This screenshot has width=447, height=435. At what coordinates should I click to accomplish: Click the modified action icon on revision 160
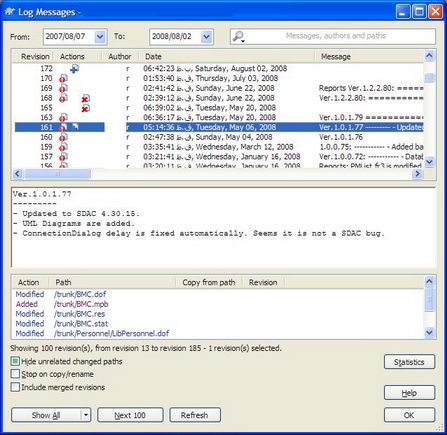[63, 137]
